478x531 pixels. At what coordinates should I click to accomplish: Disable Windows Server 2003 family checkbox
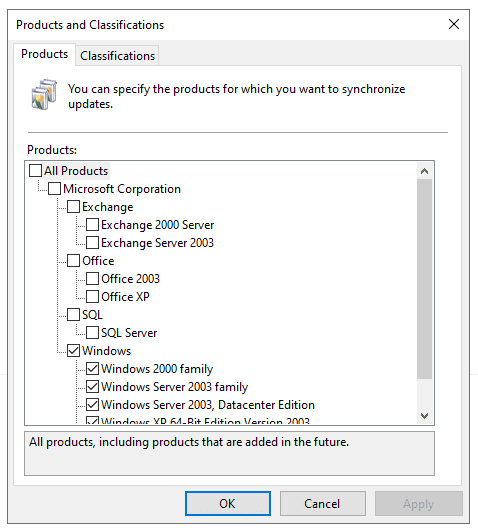[x=92, y=386]
